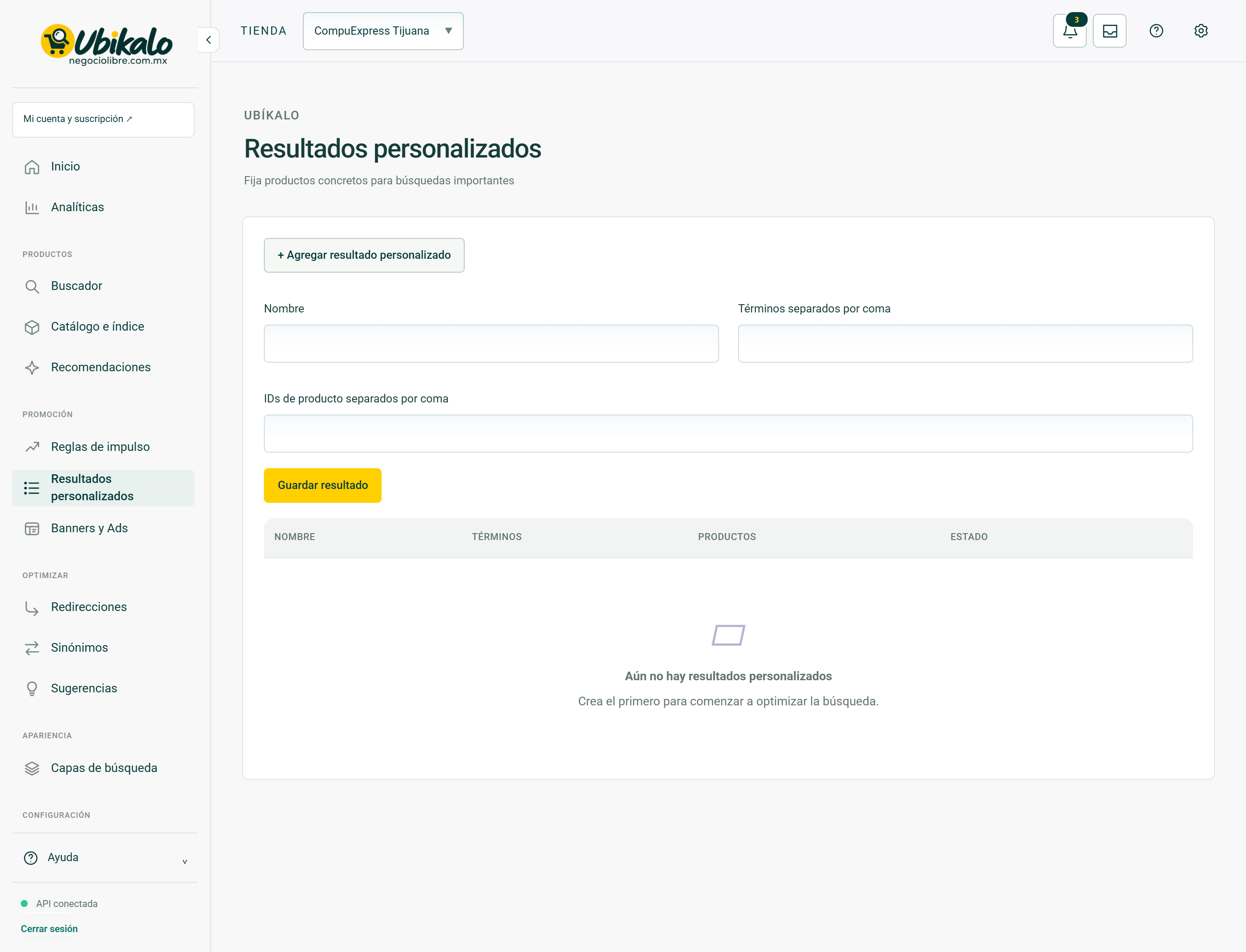This screenshot has height=952, width=1246.
Task: Open Banners y Ads menu item
Action: tap(103, 529)
